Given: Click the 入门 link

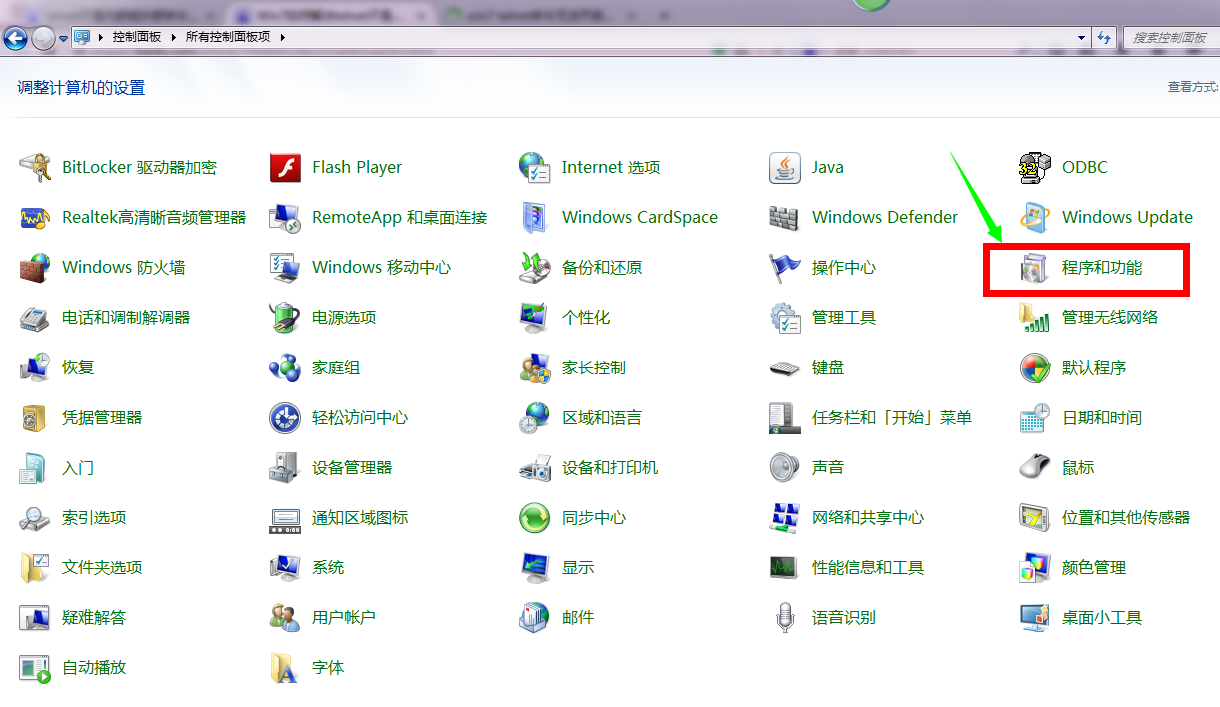Looking at the screenshot, I should point(78,467).
